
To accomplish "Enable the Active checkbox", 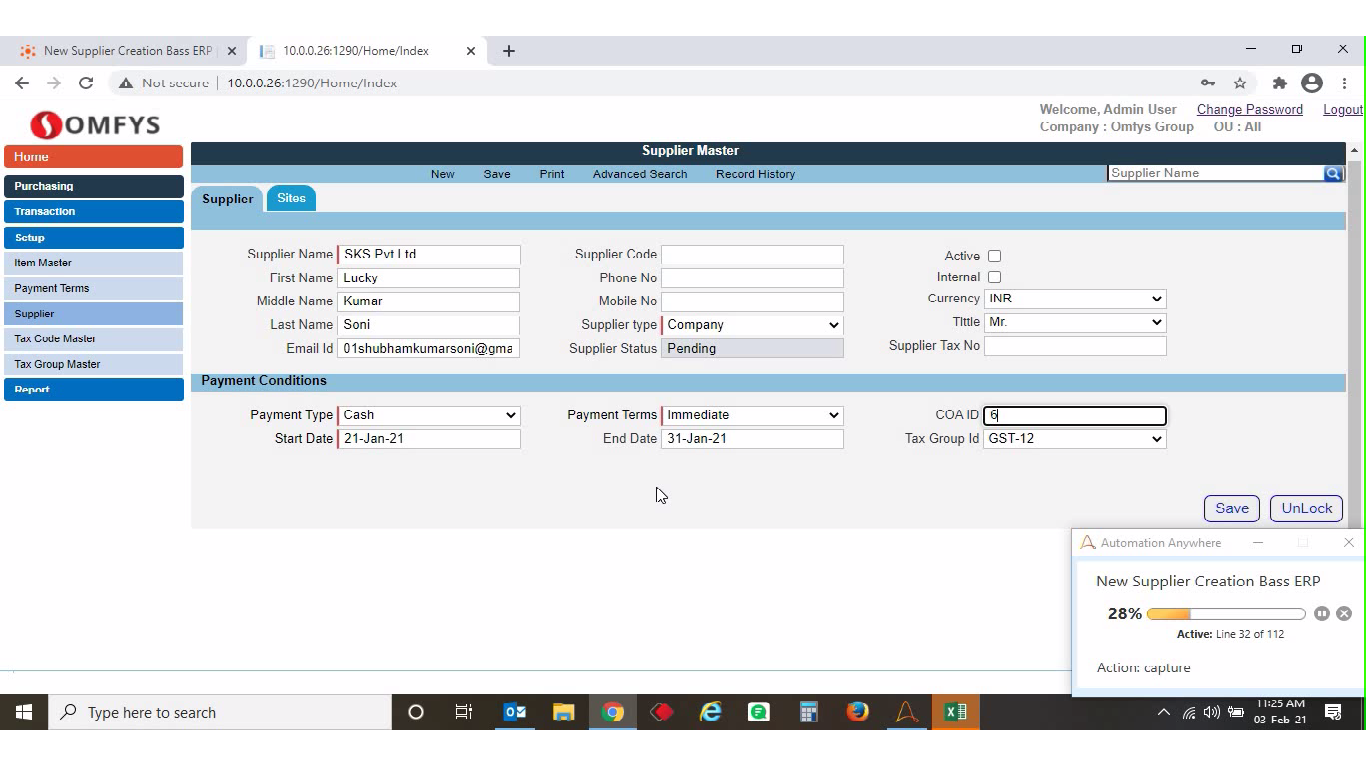I will (994, 256).
